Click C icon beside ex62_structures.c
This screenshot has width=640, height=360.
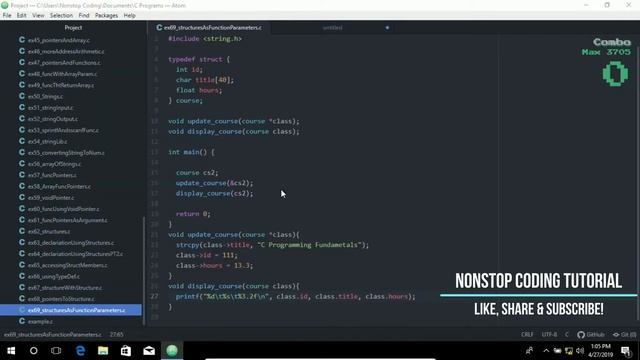[22, 231]
